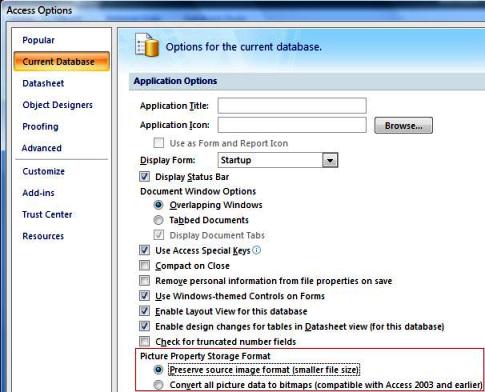Toggle Use Windows-themed Controls on Forms
The image size is (485, 392).
click(144, 296)
